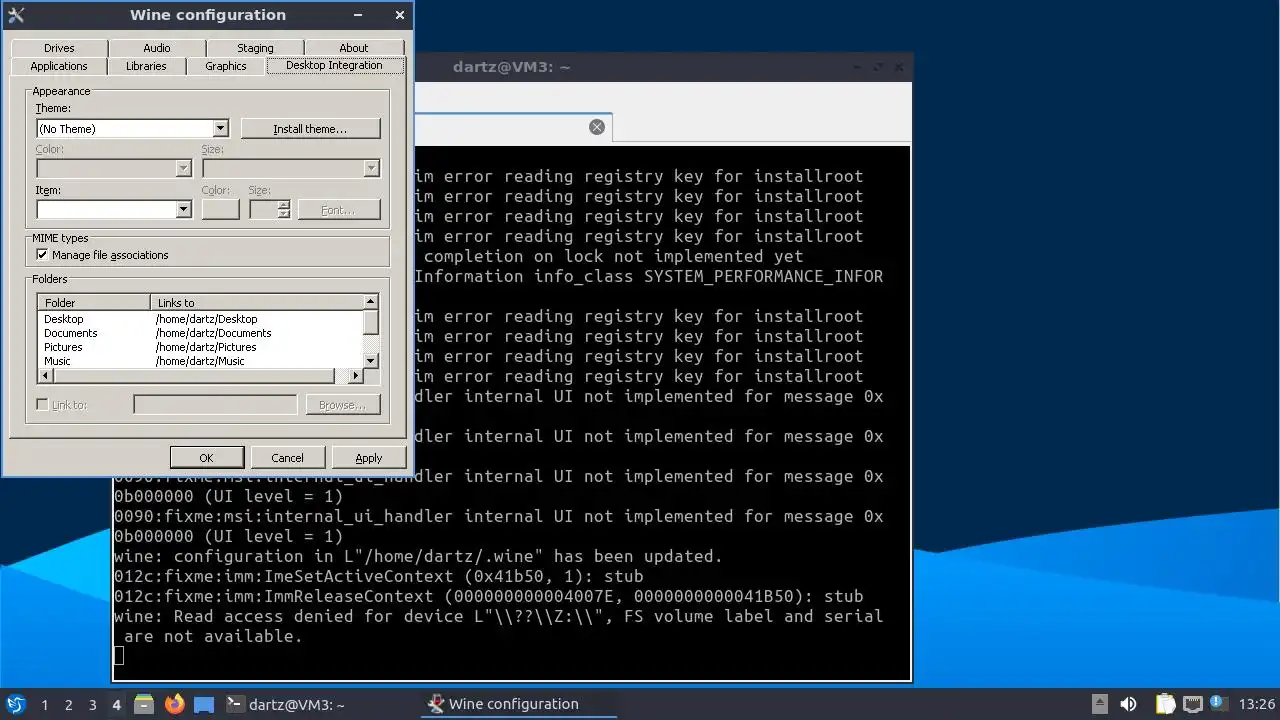Open the Lubuntu start menu icon
1280x720 pixels.
point(16,704)
